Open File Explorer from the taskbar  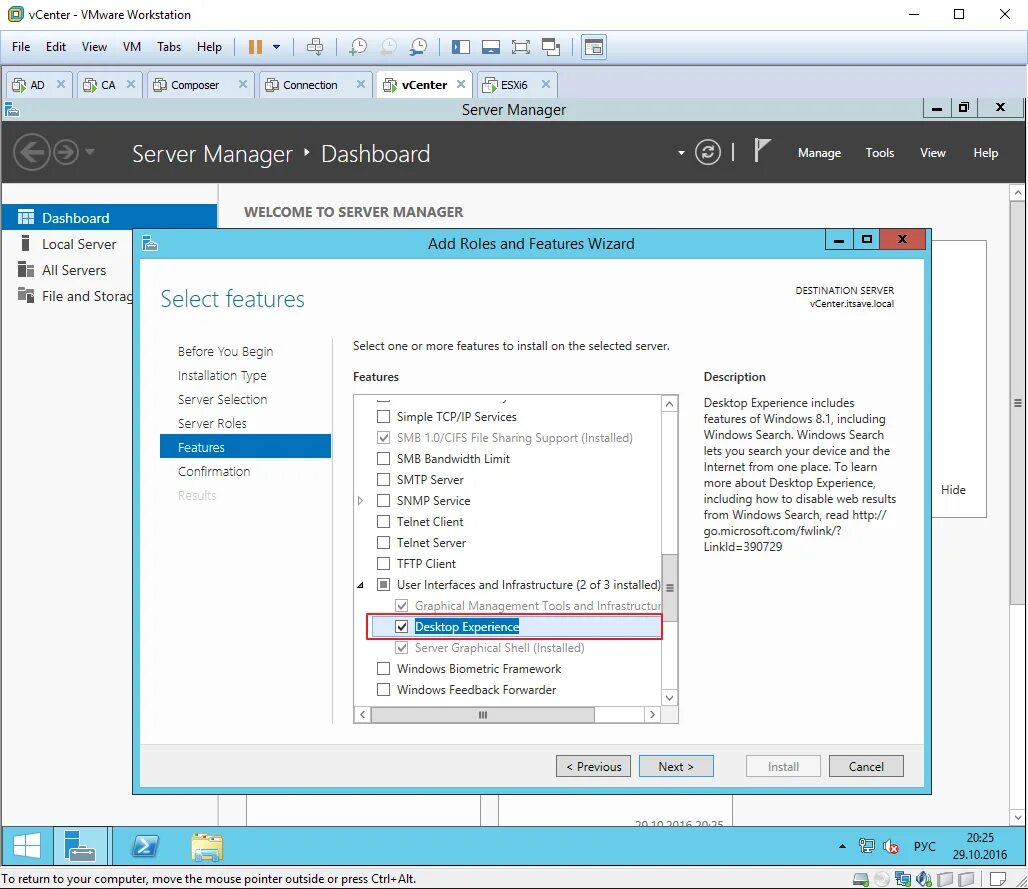(207, 846)
